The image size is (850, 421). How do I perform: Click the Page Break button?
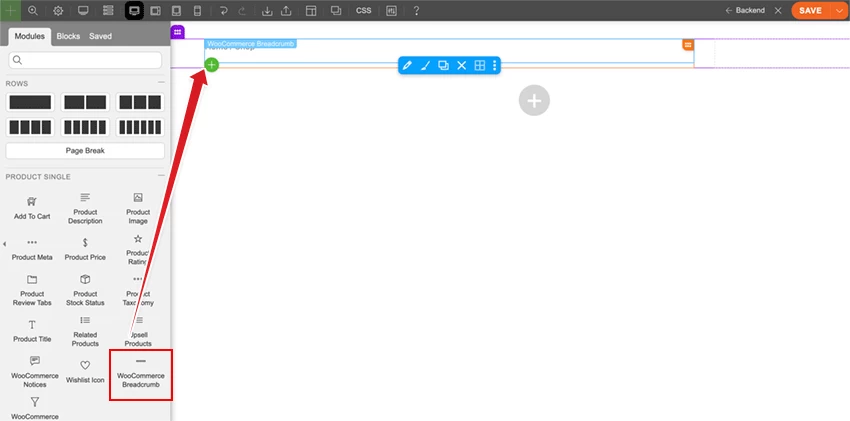(85, 151)
